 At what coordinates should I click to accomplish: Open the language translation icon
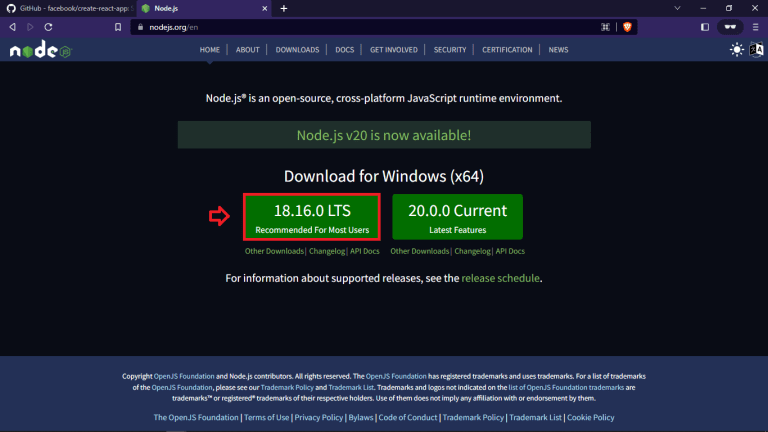(x=756, y=50)
